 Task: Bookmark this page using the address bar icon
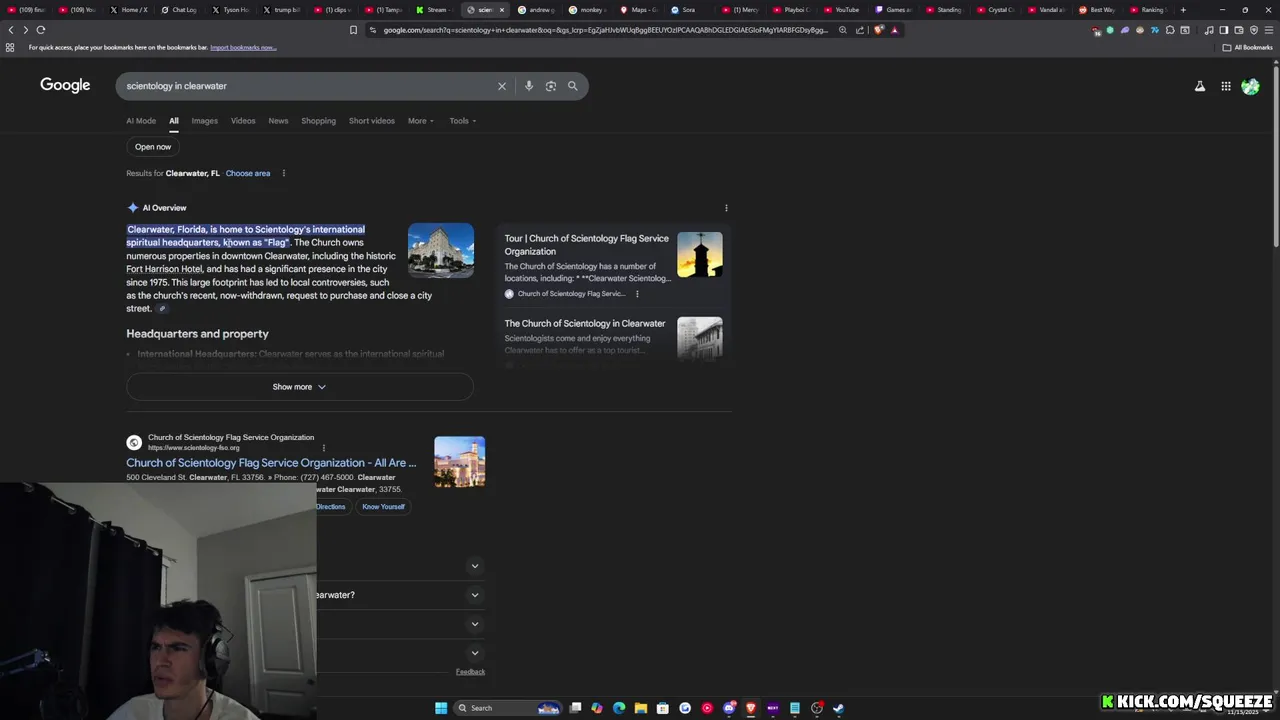[x=353, y=30]
